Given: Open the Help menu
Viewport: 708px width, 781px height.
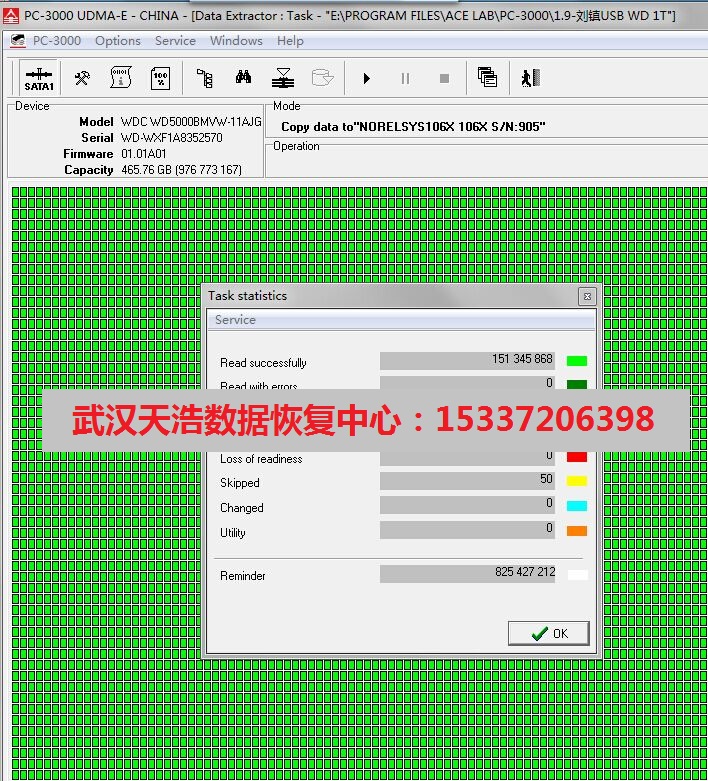Looking at the screenshot, I should pos(290,41).
